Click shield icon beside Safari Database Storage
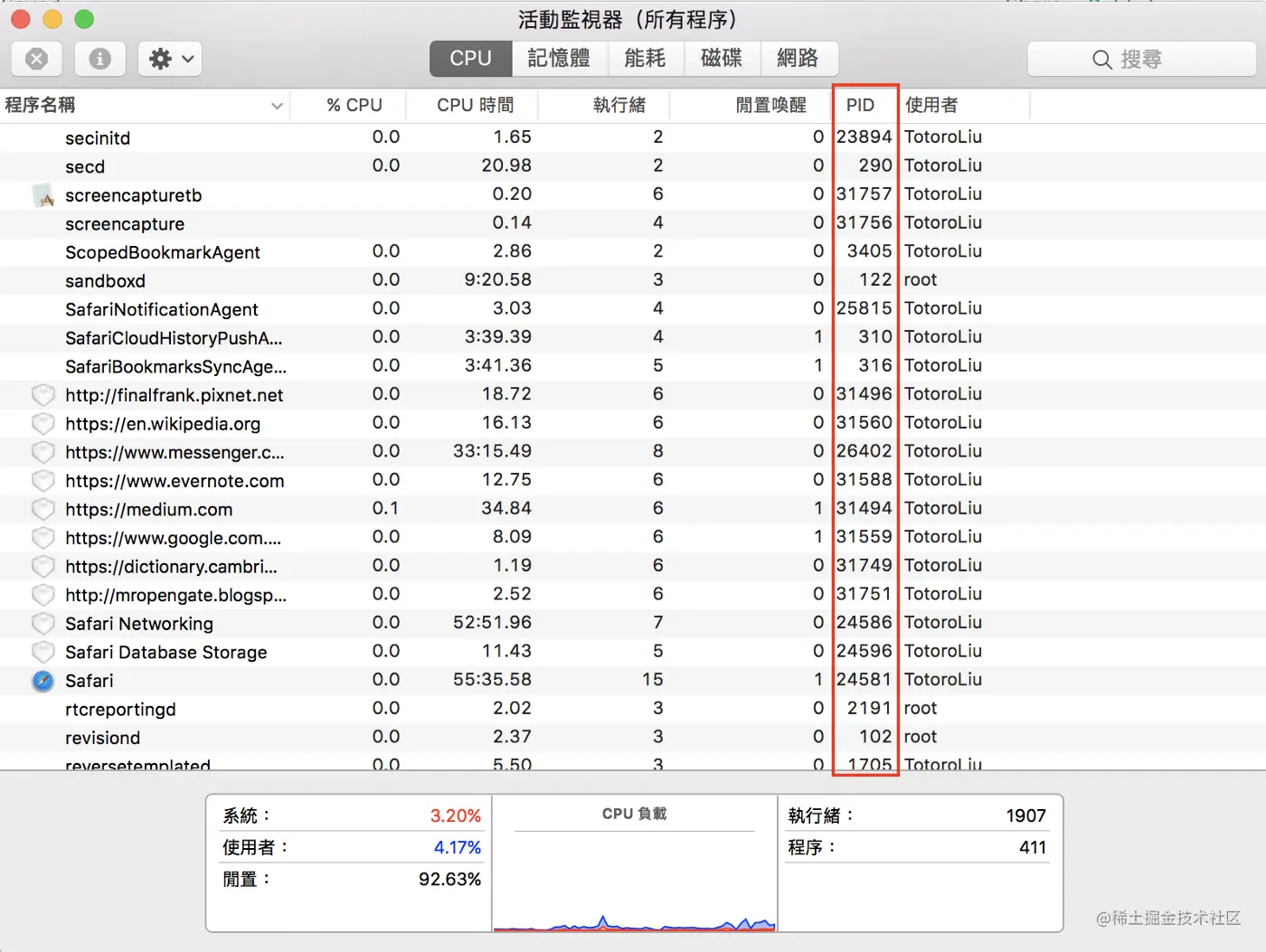 coord(43,652)
